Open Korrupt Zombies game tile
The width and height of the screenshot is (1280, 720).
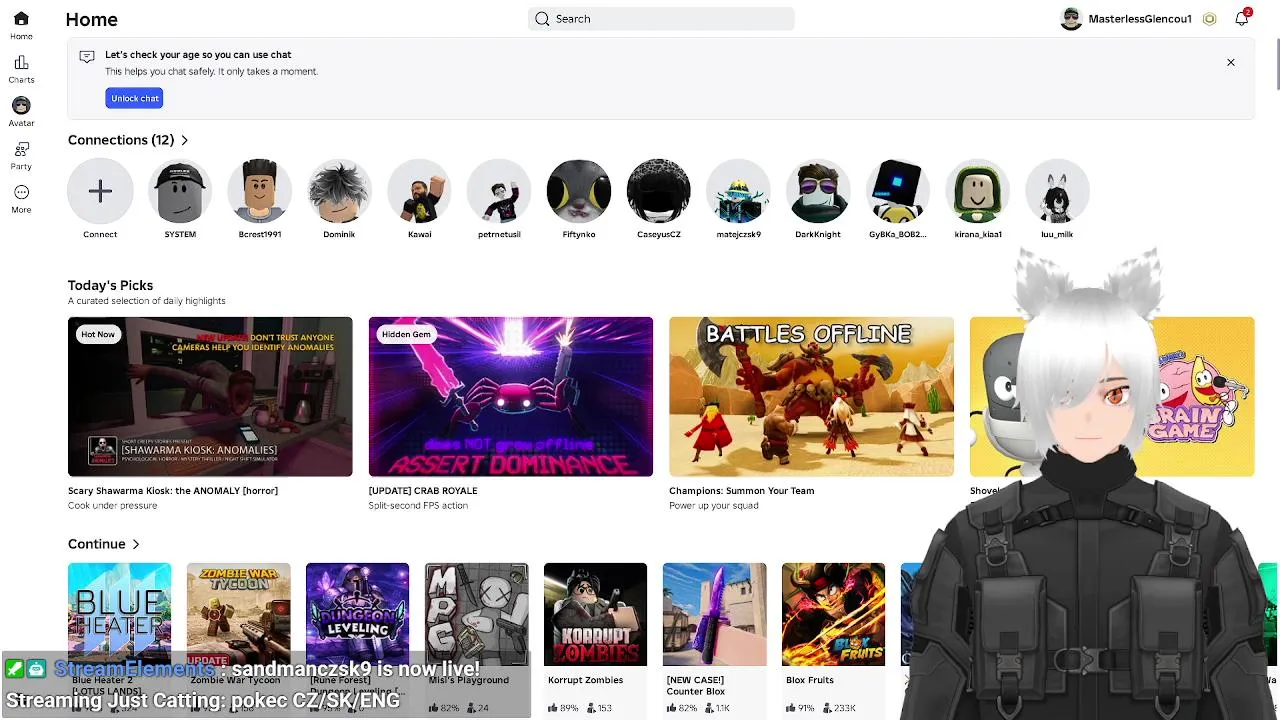596,614
